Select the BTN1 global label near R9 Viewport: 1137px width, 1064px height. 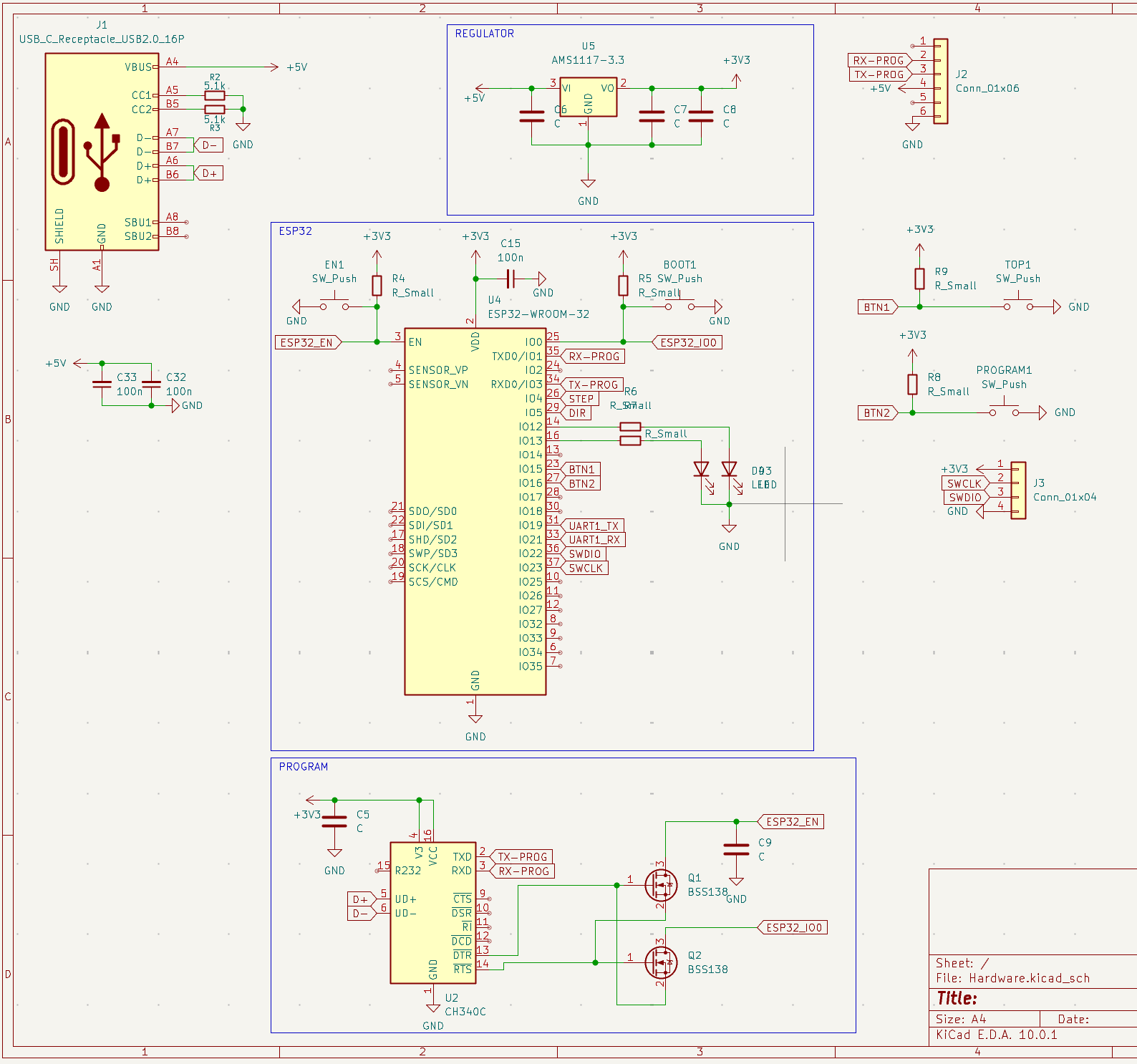tap(878, 307)
